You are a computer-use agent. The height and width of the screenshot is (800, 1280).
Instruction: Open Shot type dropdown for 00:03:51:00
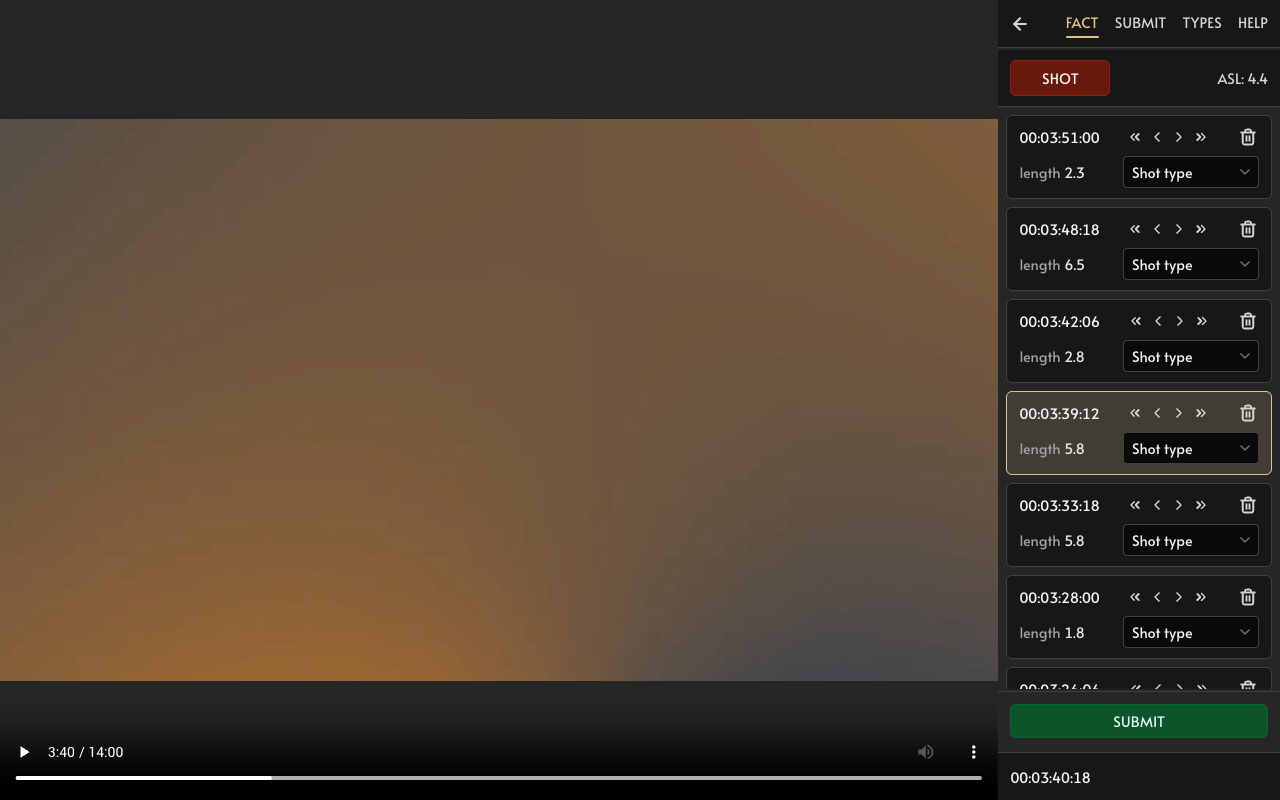pos(1190,173)
